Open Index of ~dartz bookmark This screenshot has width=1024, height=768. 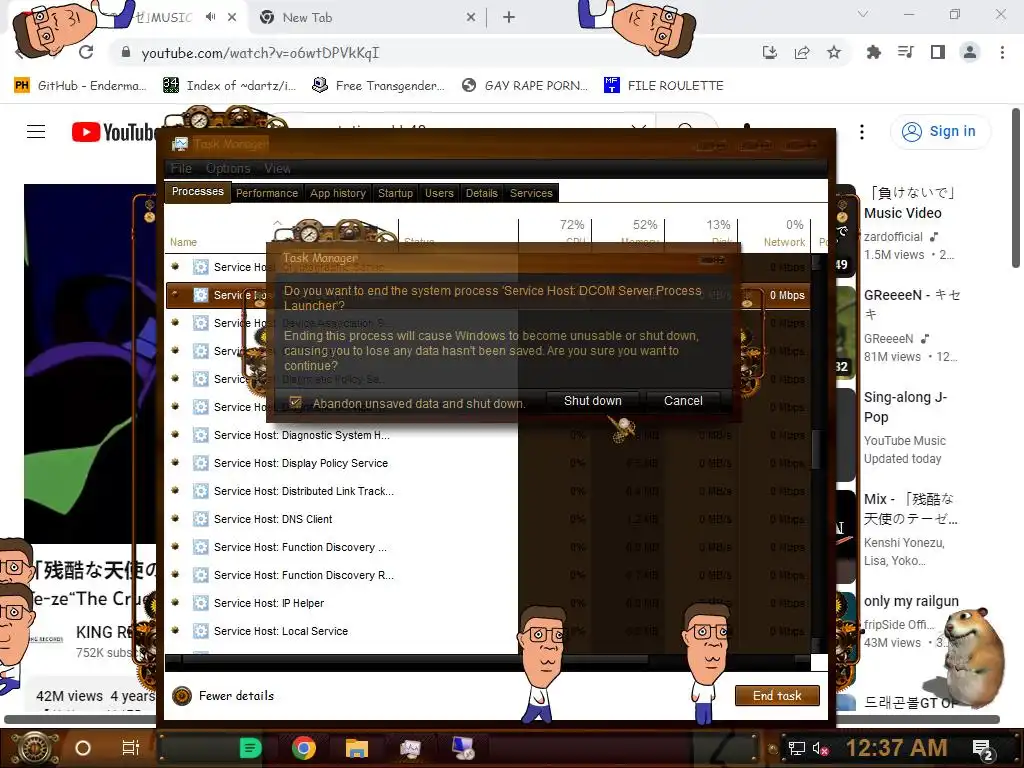229,86
